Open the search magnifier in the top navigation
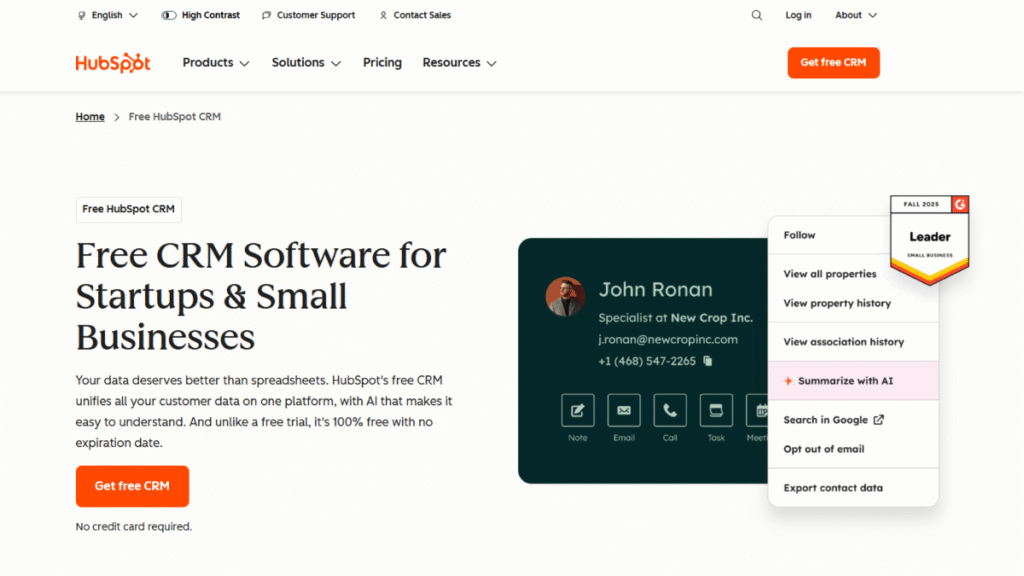The height and width of the screenshot is (576, 1024). click(x=756, y=15)
